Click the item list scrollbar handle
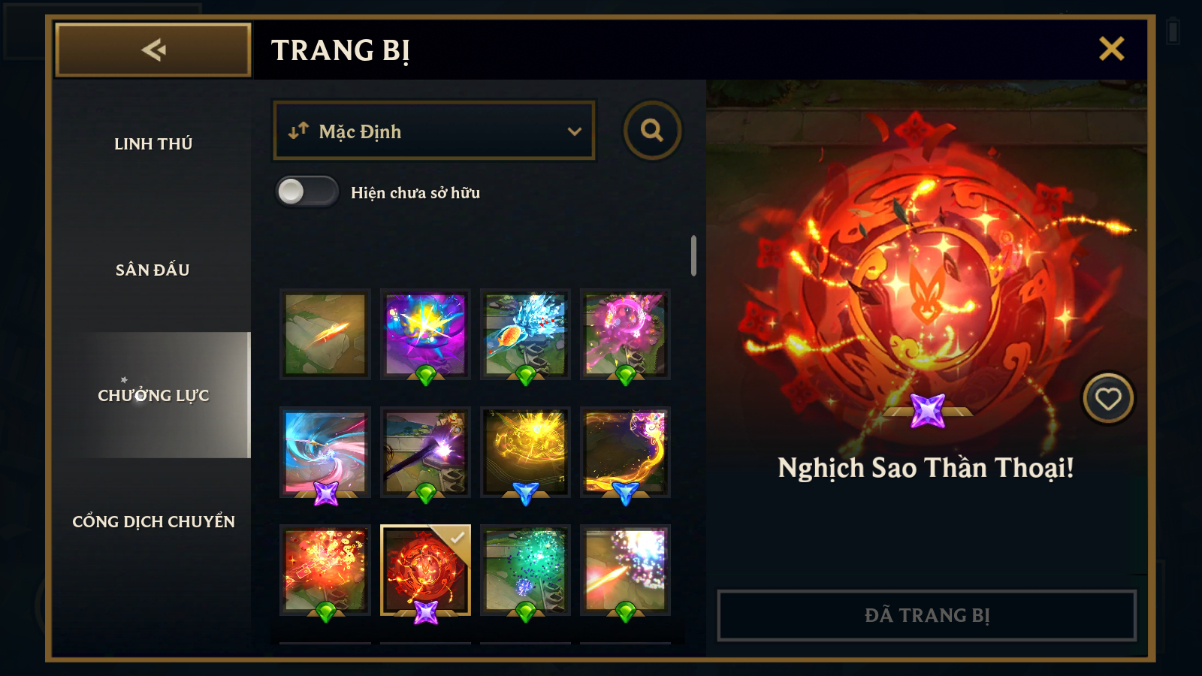 click(x=694, y=256)
